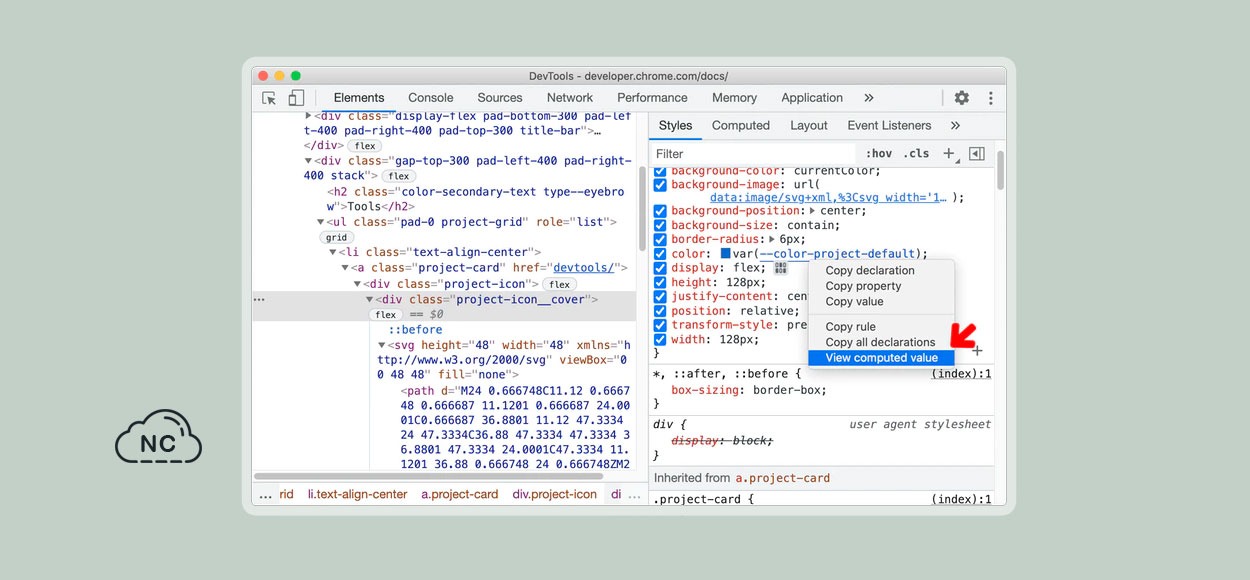Uncheck the background-position declaration
Viewport: 1250px width, 580px height.
tap(660, 211)
